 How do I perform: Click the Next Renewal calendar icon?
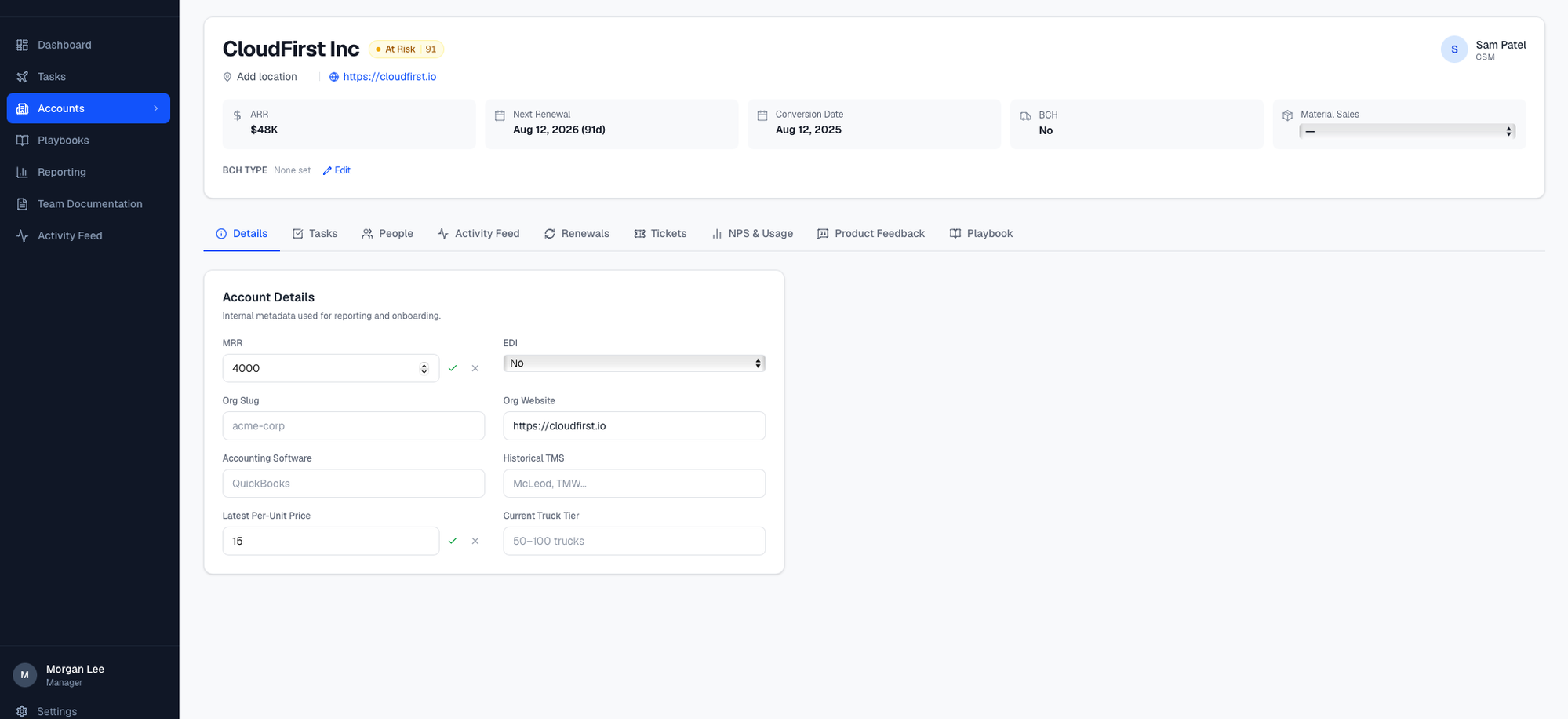(500, 115)
